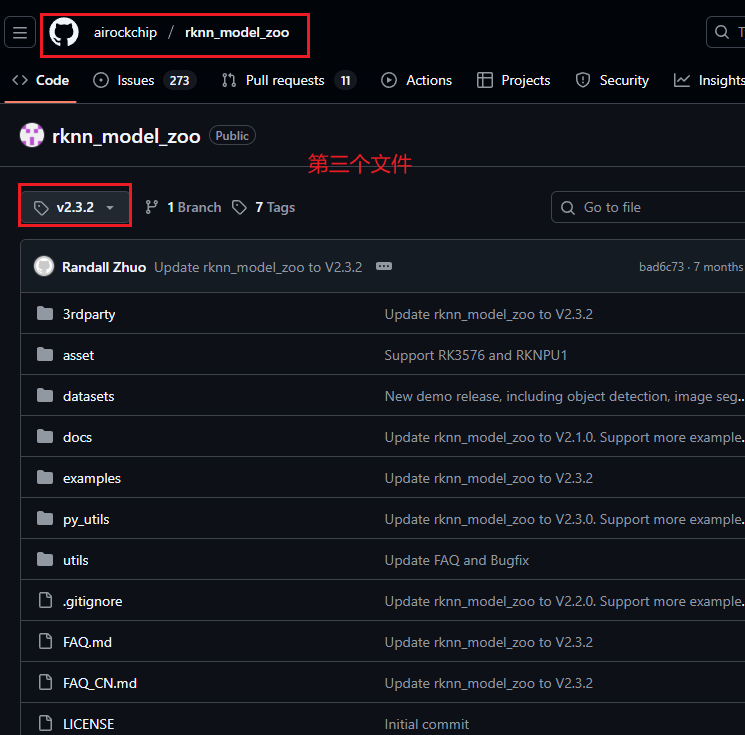
Task: Open the LICENSE file
Action: pyautogui.click(x=89, y=724)
